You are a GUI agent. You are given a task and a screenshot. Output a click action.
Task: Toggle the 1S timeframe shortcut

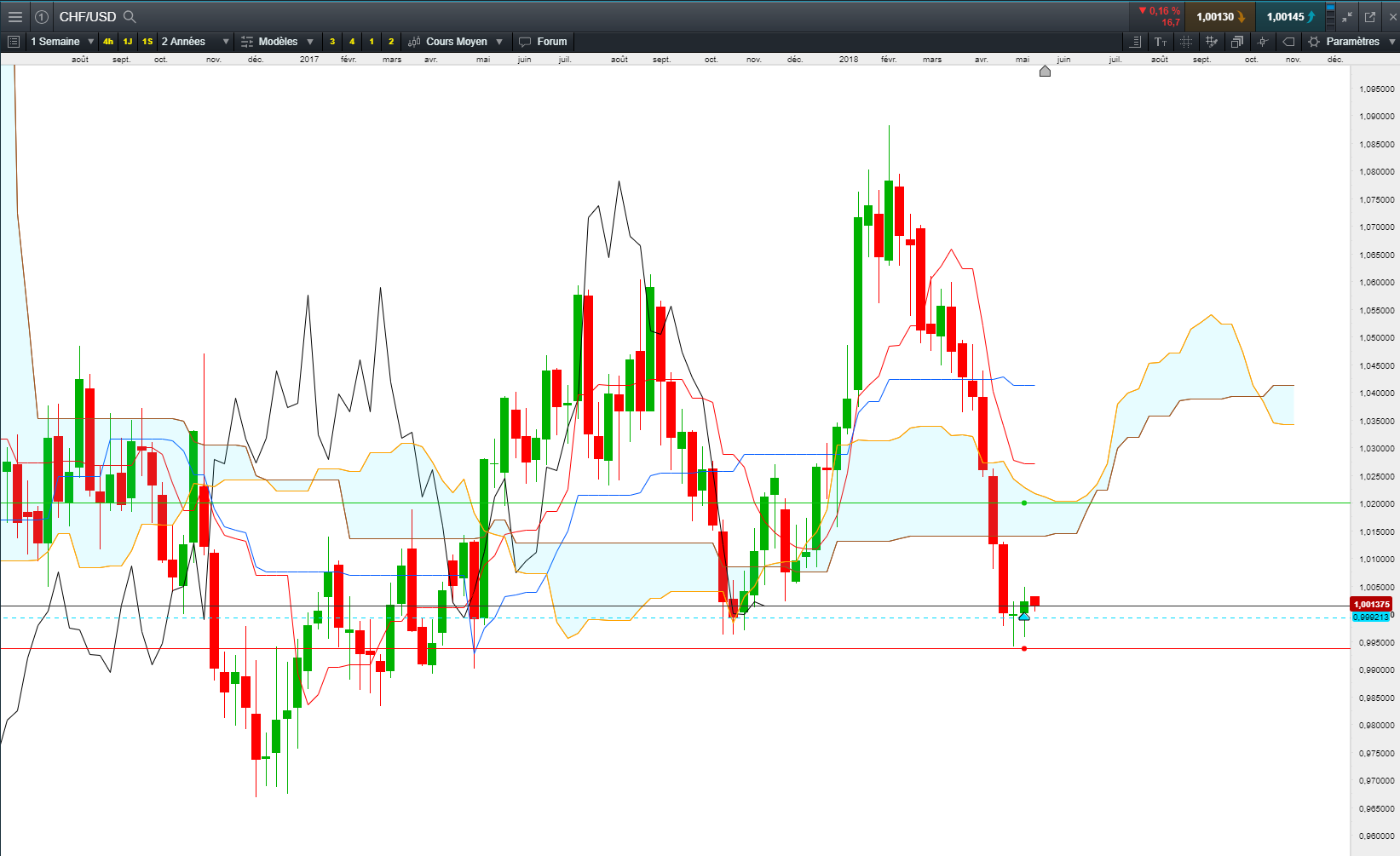(147, 42)
